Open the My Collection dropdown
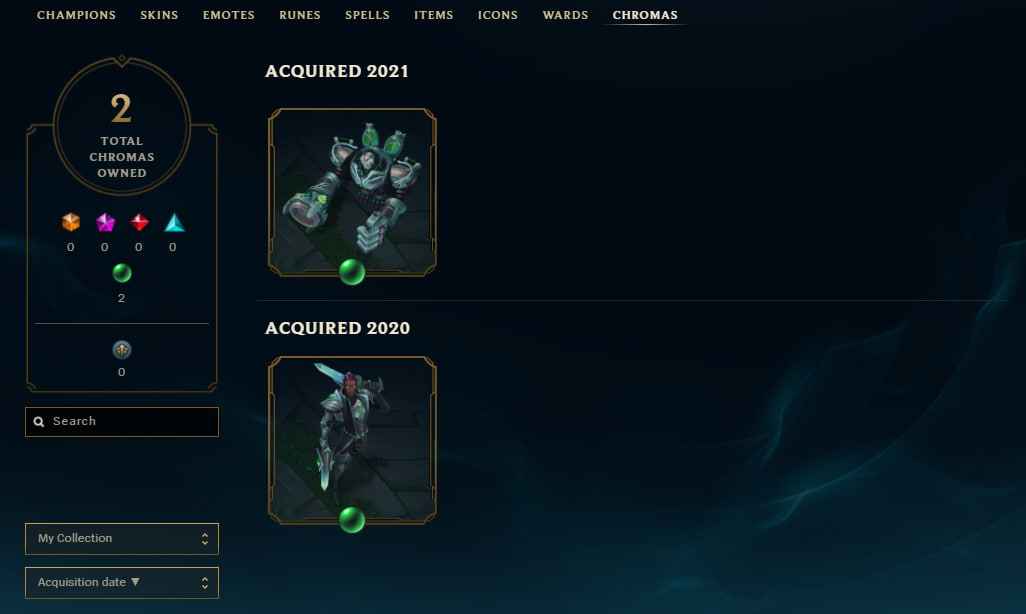 click(122, 539)
